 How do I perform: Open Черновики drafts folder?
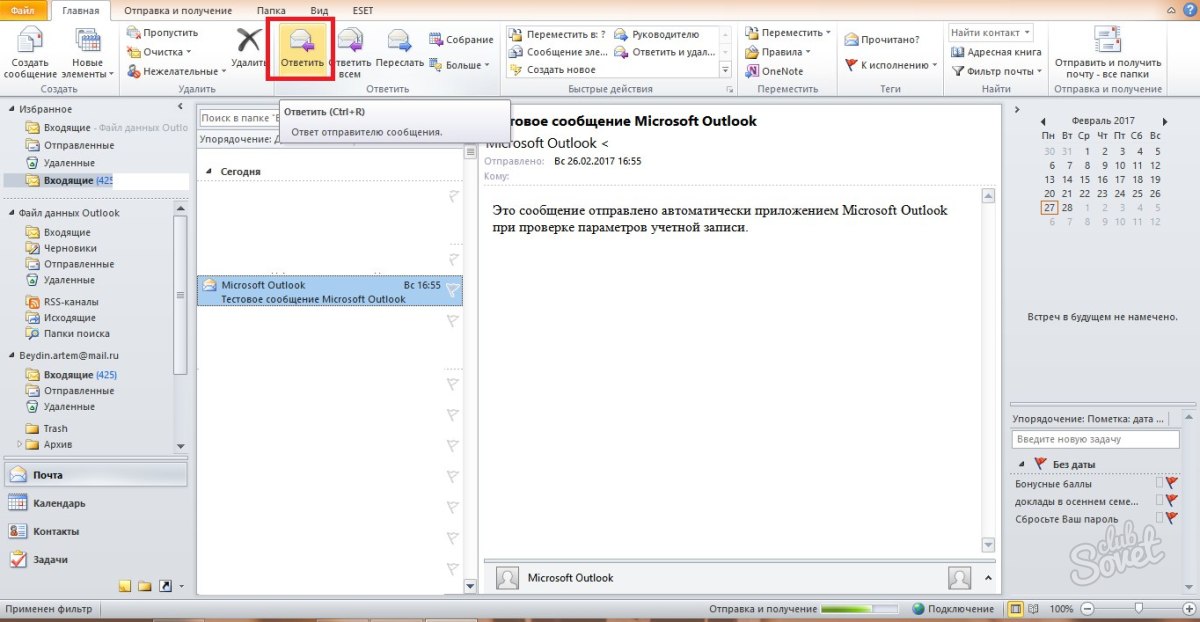(70, 248)
